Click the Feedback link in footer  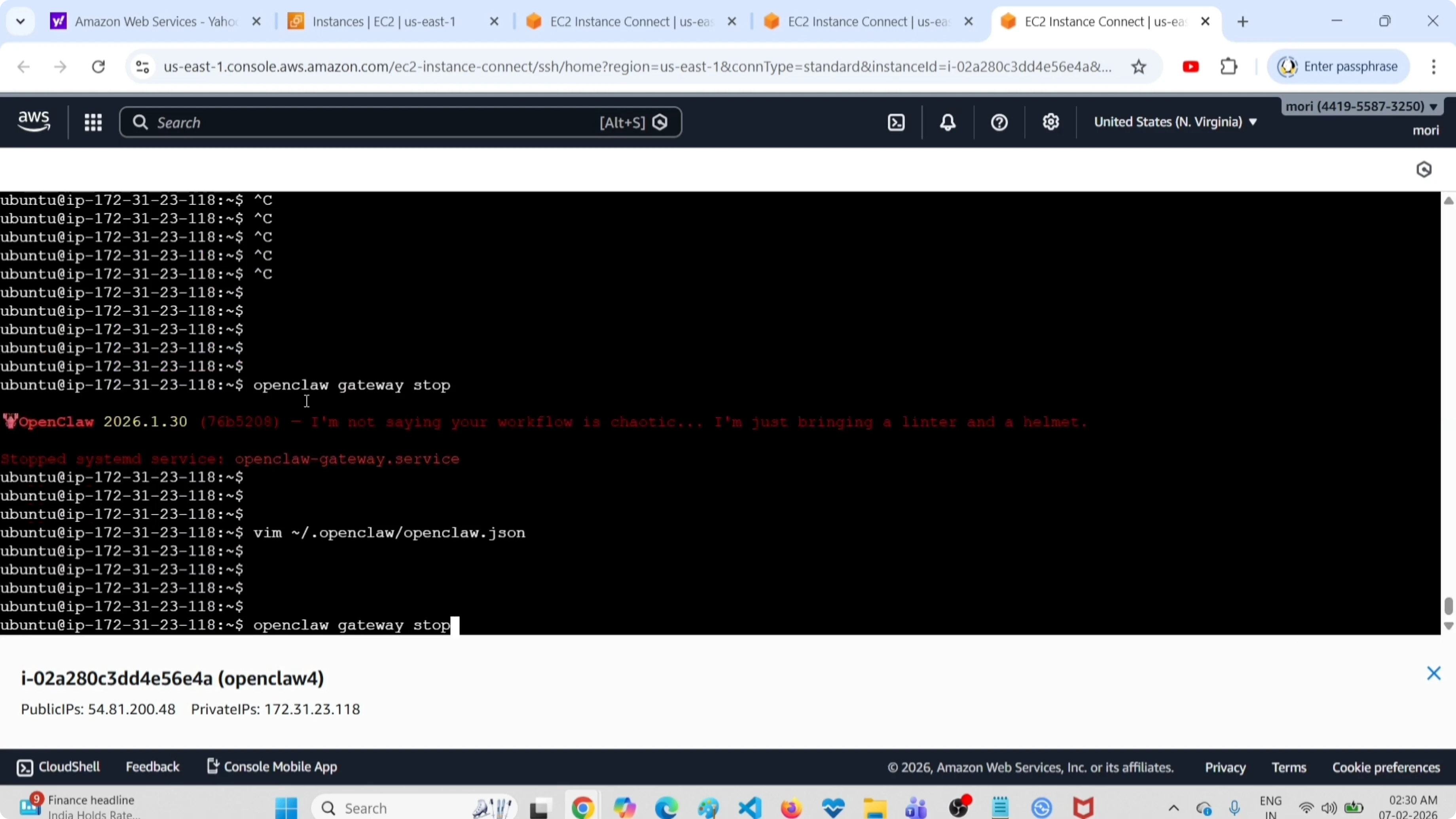152,767
